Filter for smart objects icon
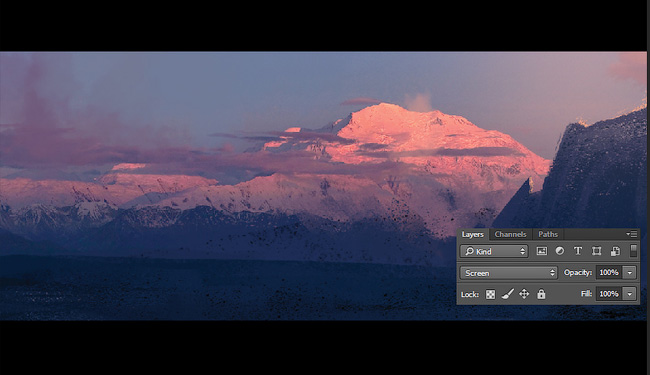Viewport: 650px width, 375px height. [x=615, y=251]
